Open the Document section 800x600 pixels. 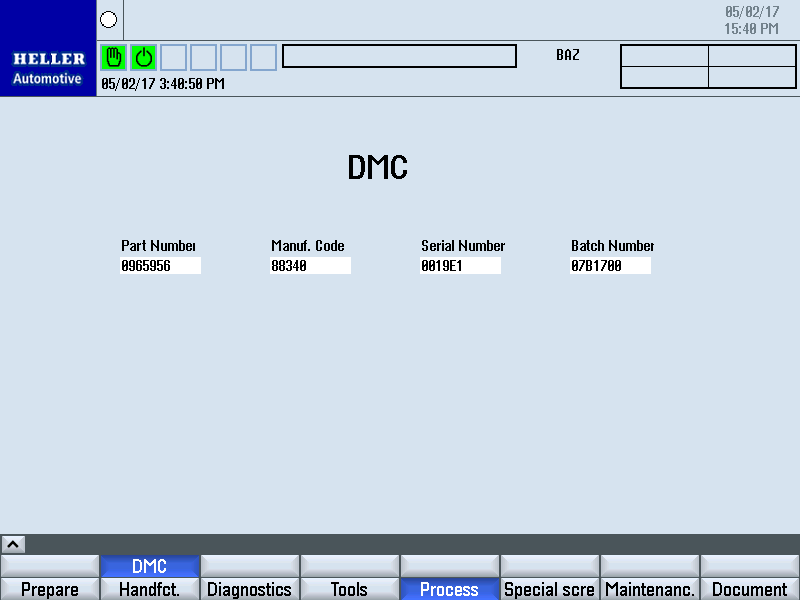tap(750, 589)
